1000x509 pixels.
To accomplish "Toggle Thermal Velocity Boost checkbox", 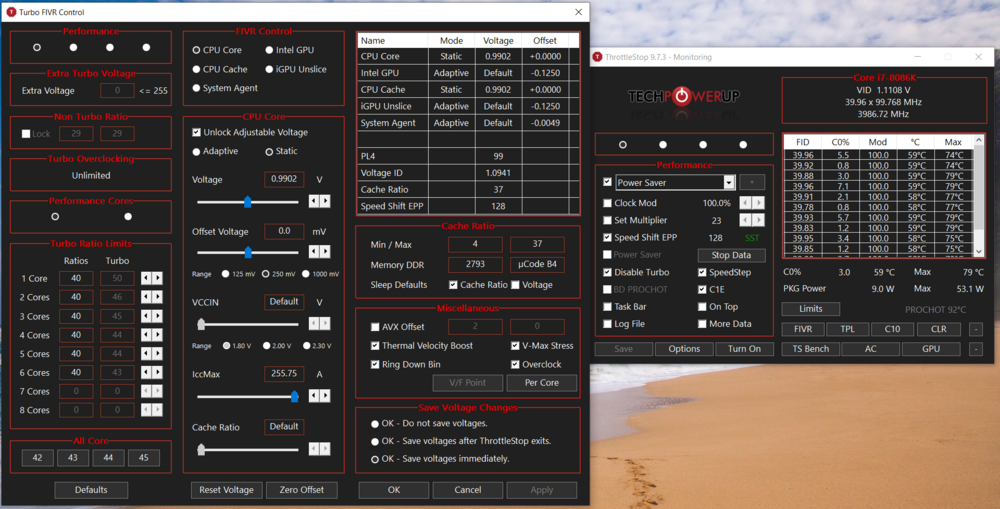I will [x=375, y=346].
